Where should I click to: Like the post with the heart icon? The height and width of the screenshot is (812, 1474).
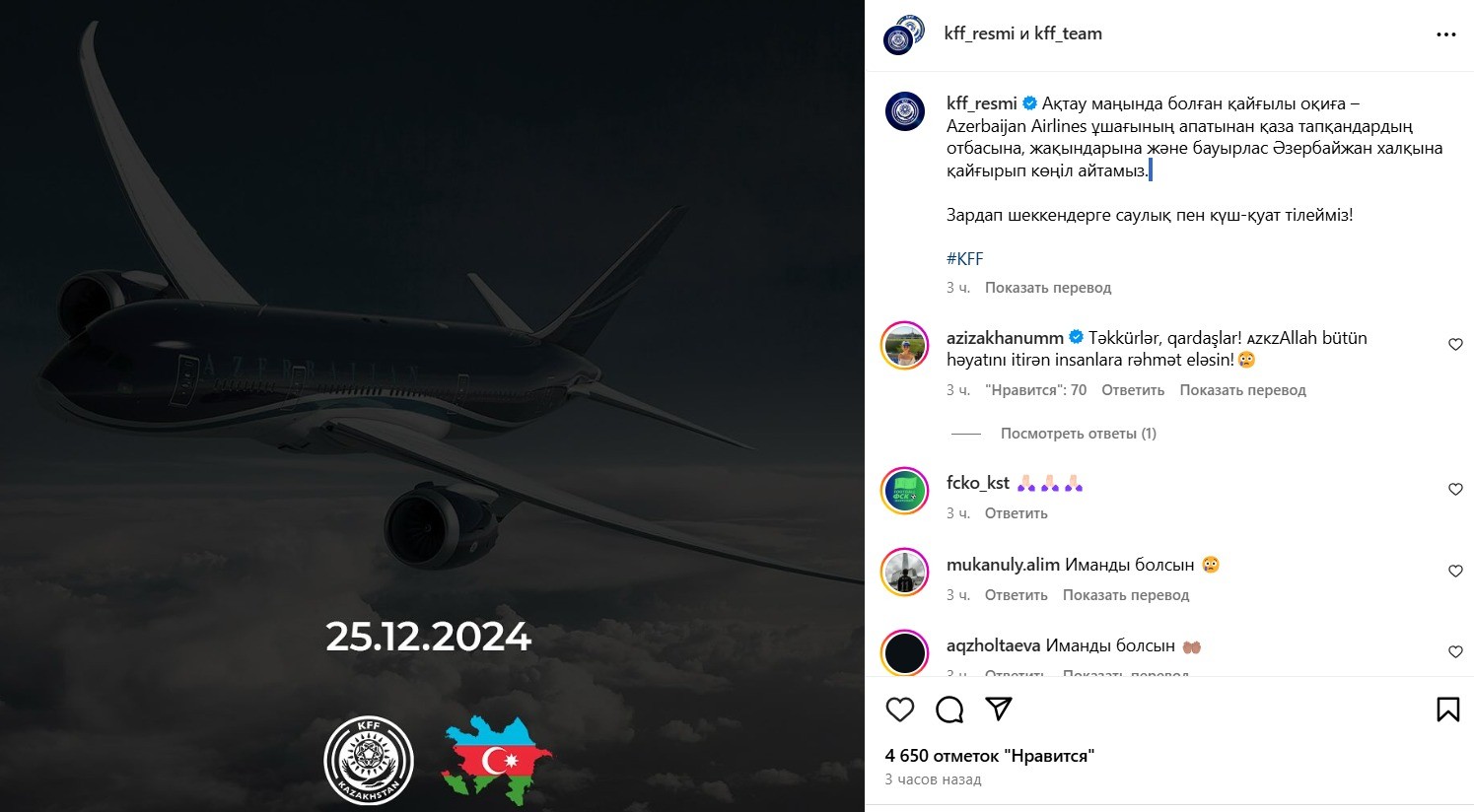click(x=899, y=710)
